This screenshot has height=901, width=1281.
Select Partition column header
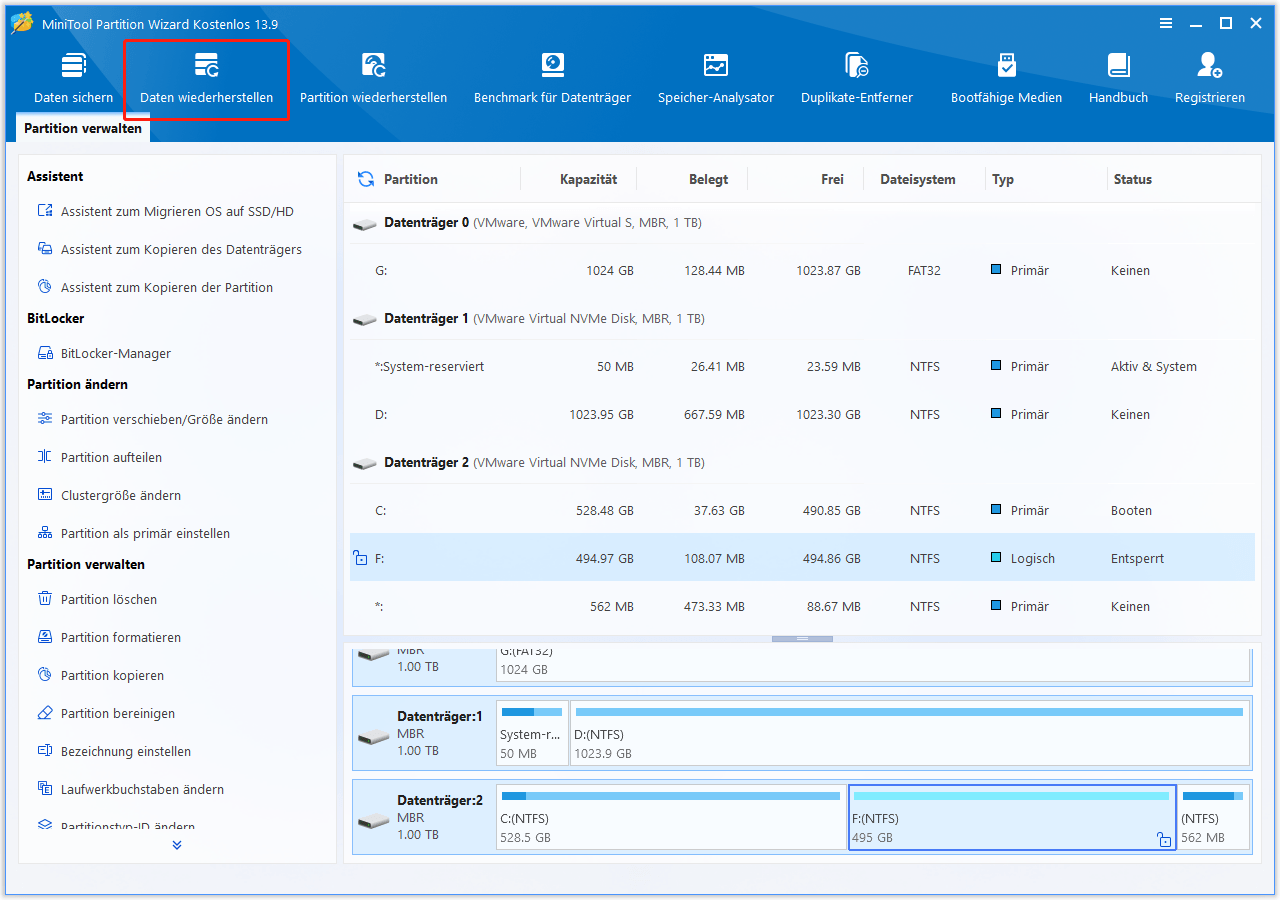pyautogui.click(x=411, y=180)
